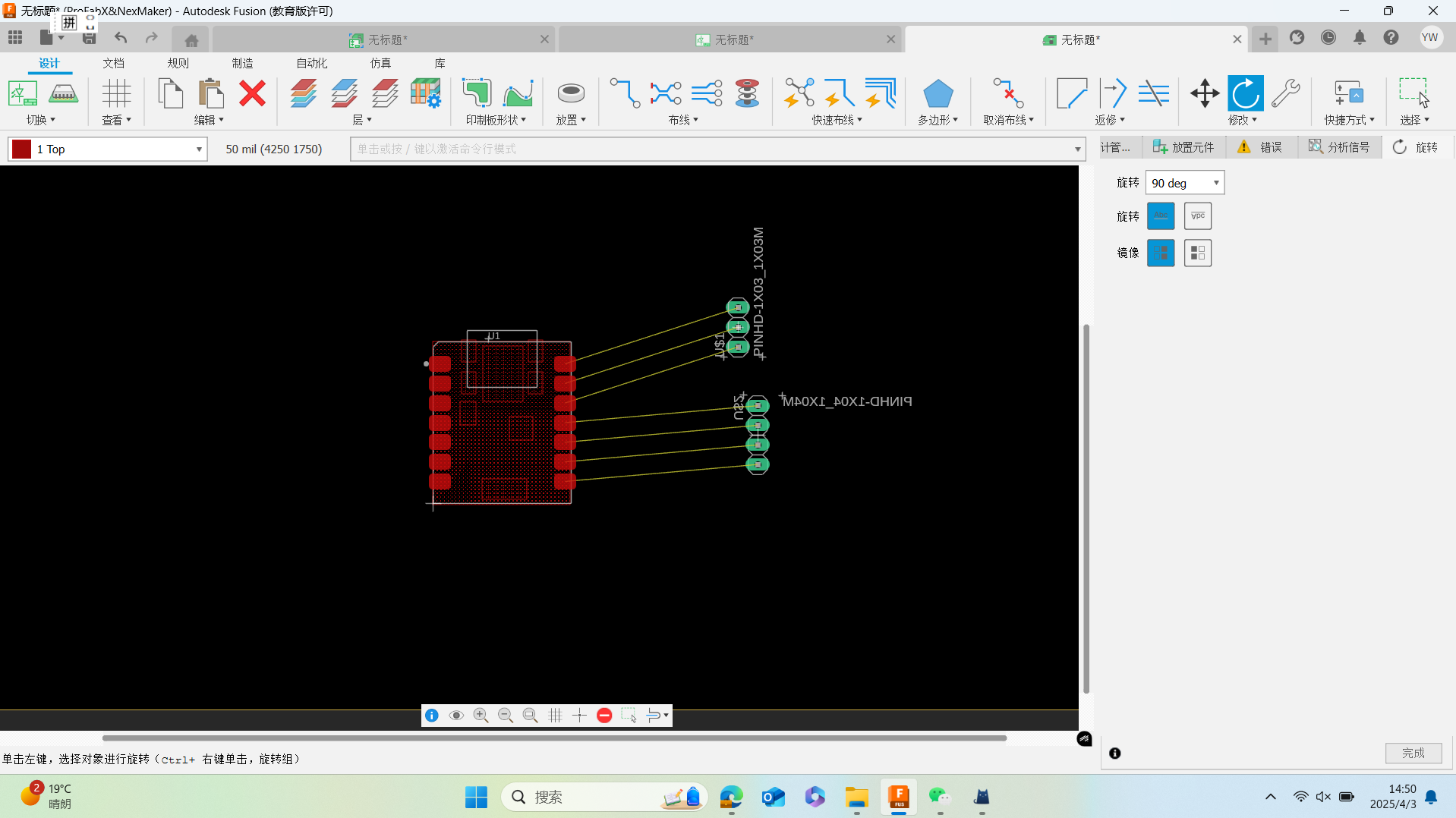
Task: Select the multiple-route tool
Action: pyautogui.click(x=707, y=93)
